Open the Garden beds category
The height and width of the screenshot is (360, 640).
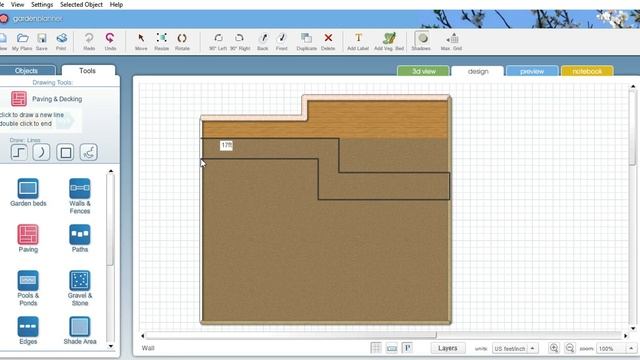tap(28, 189)
